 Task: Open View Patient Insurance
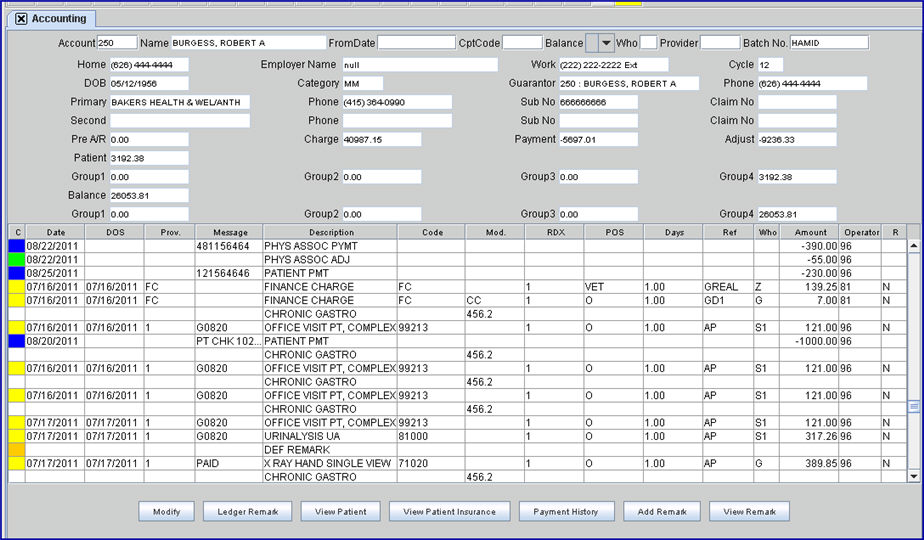(x=449, y=512)
